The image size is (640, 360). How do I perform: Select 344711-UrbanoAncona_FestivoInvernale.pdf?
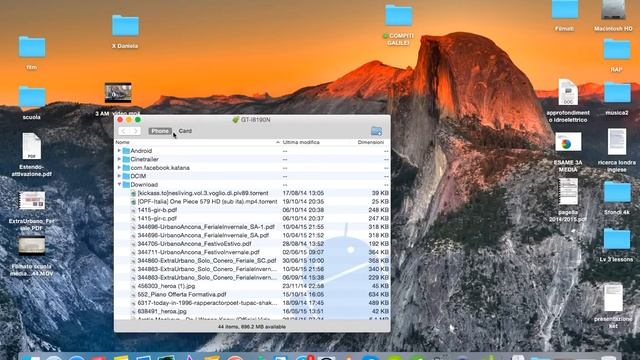(x=252, y=252)
